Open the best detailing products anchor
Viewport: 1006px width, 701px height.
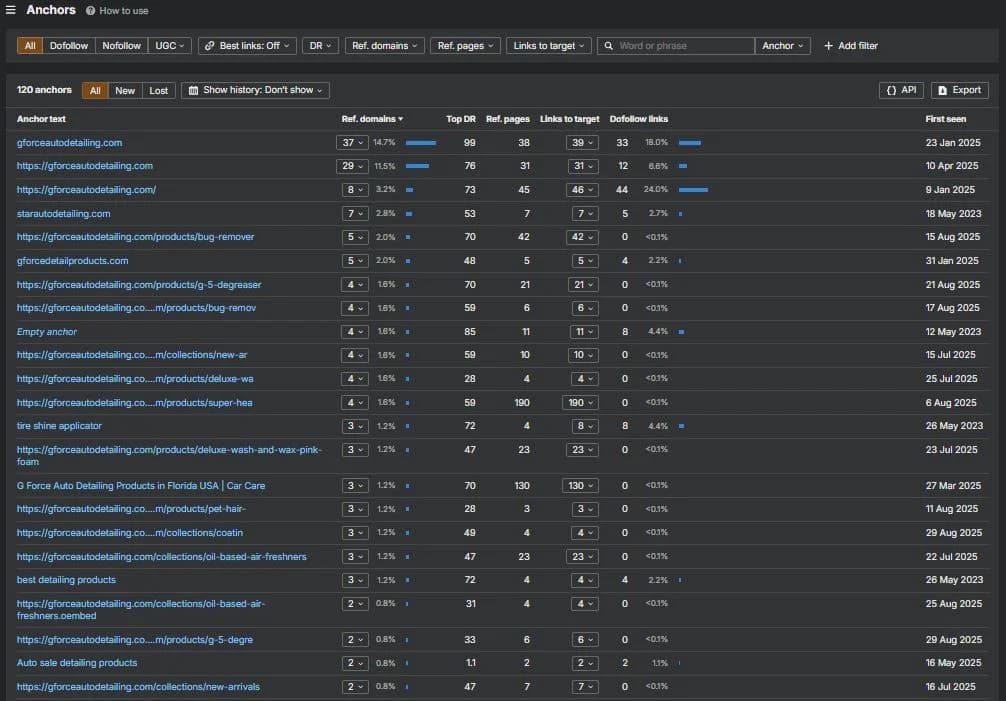click(x=66, y=580)
